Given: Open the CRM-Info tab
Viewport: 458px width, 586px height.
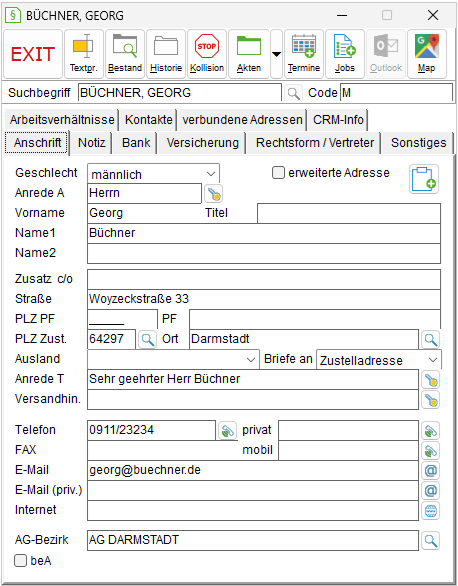Looking at the screenshot, I should coord(338,120).
